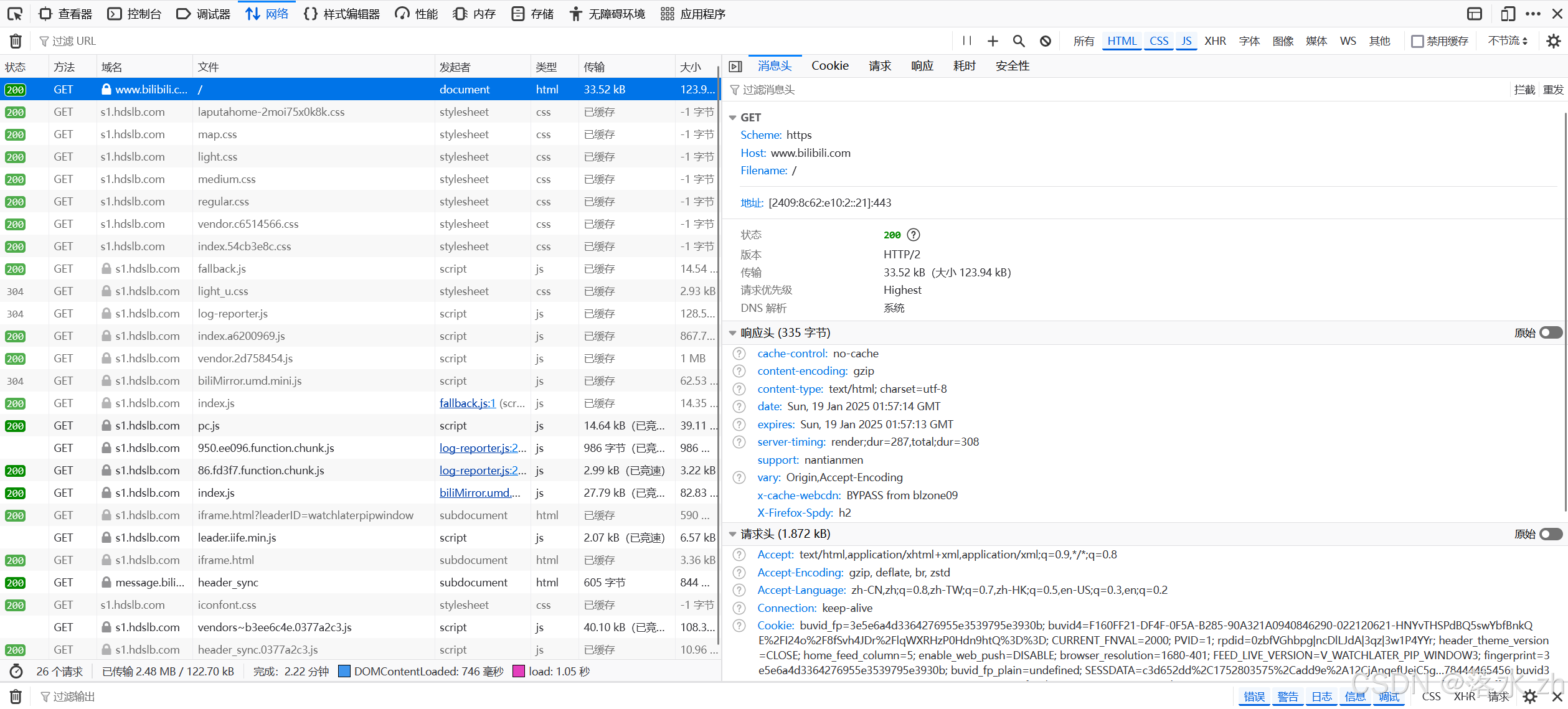Sort by the 状态 column header
This screenshot has width=1568, height=709.
tap(24, 67)
